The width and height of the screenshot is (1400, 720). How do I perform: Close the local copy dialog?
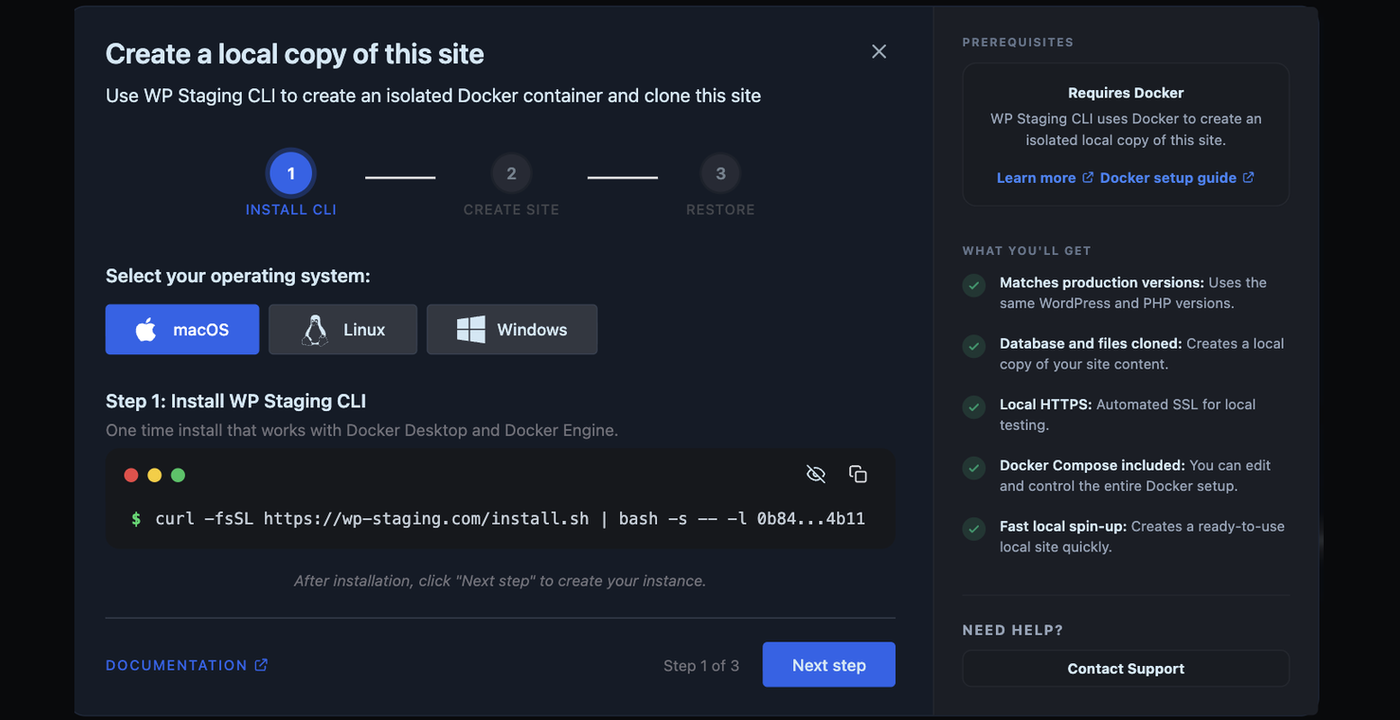(x=879, y=52)
